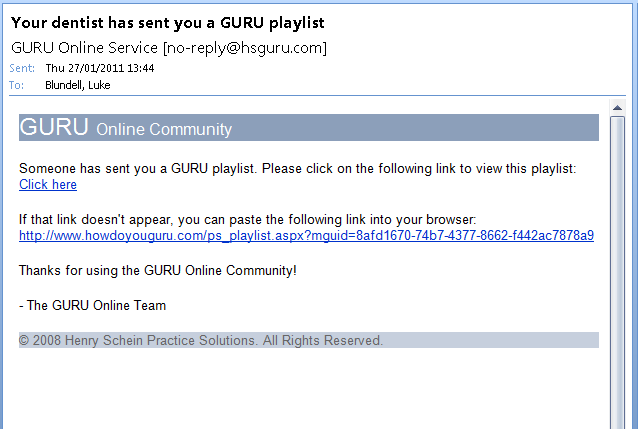Click the Henry Schein copyright footer bar

pos(309,340)
